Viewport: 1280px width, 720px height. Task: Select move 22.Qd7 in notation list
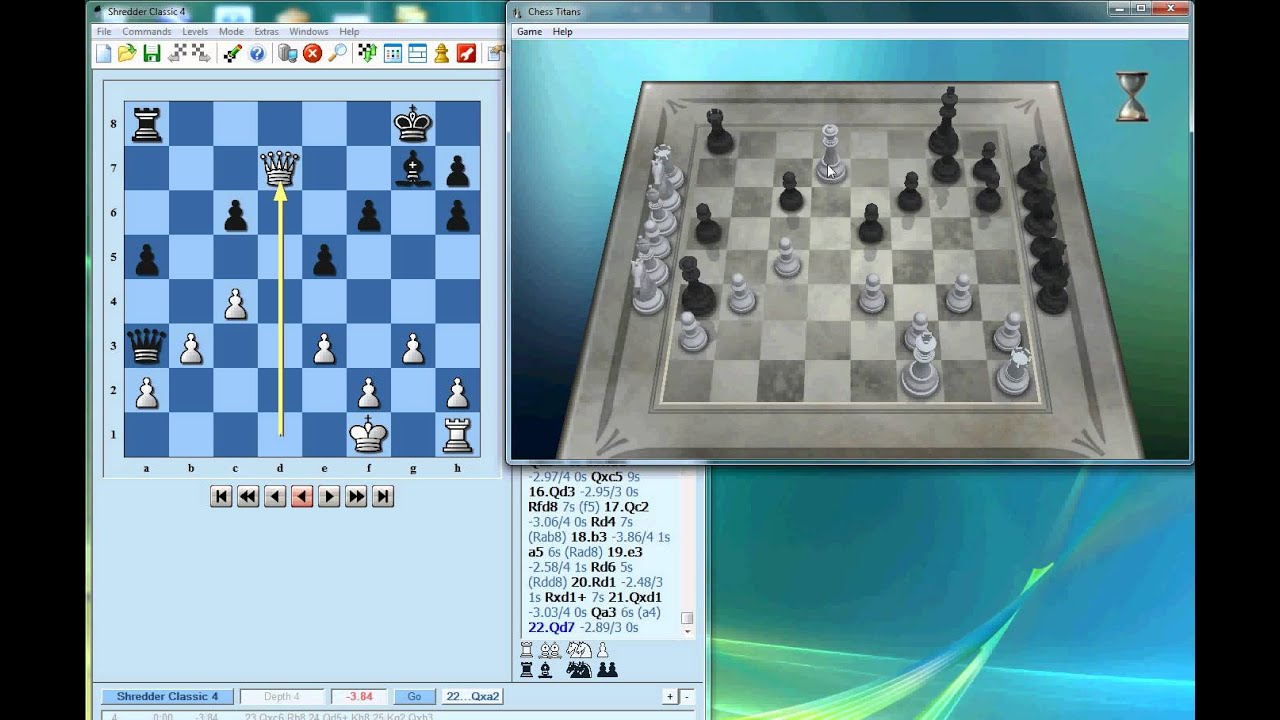point(551,627)
